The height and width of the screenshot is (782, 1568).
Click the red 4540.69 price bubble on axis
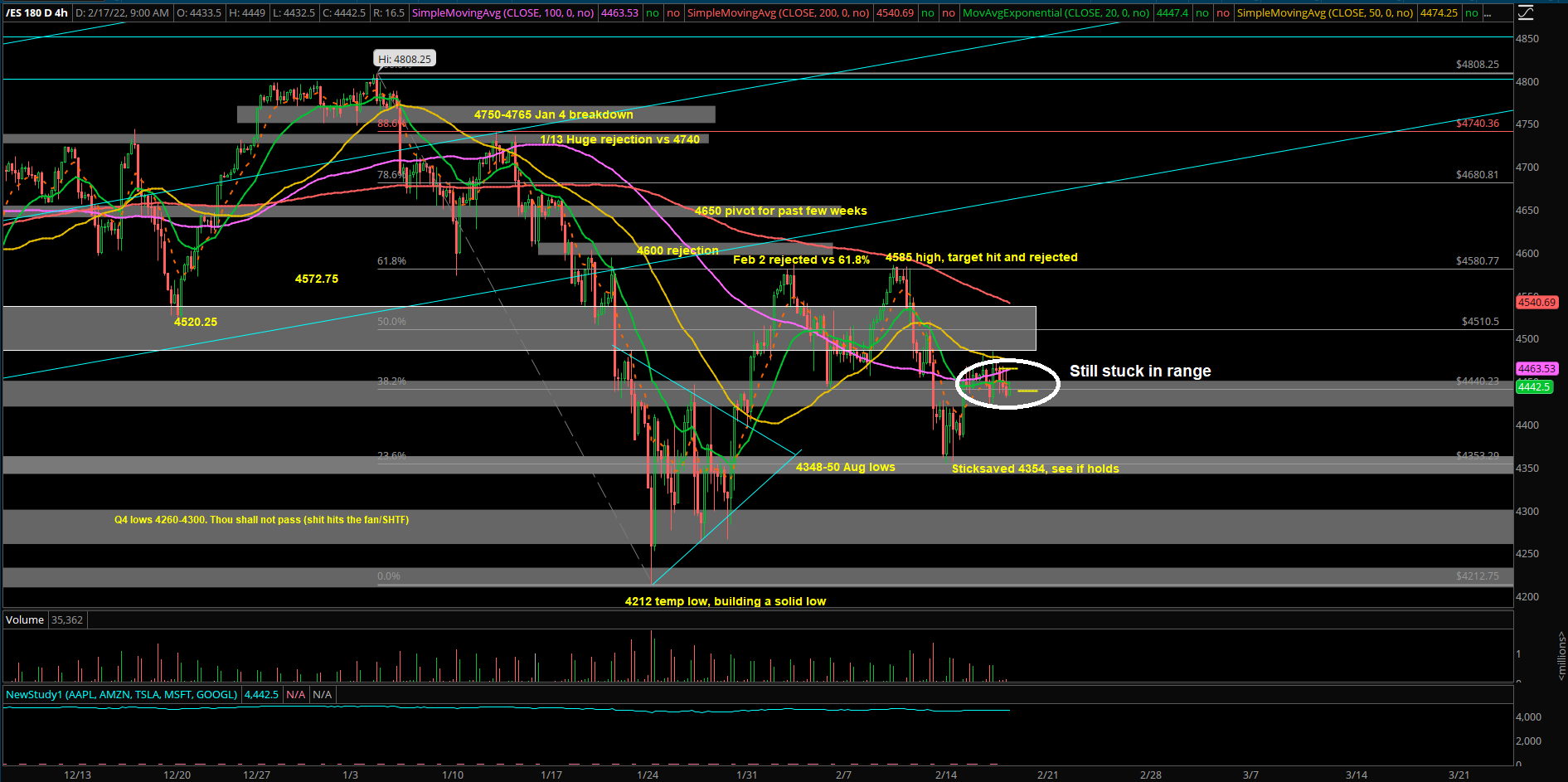coord(1536,303)
